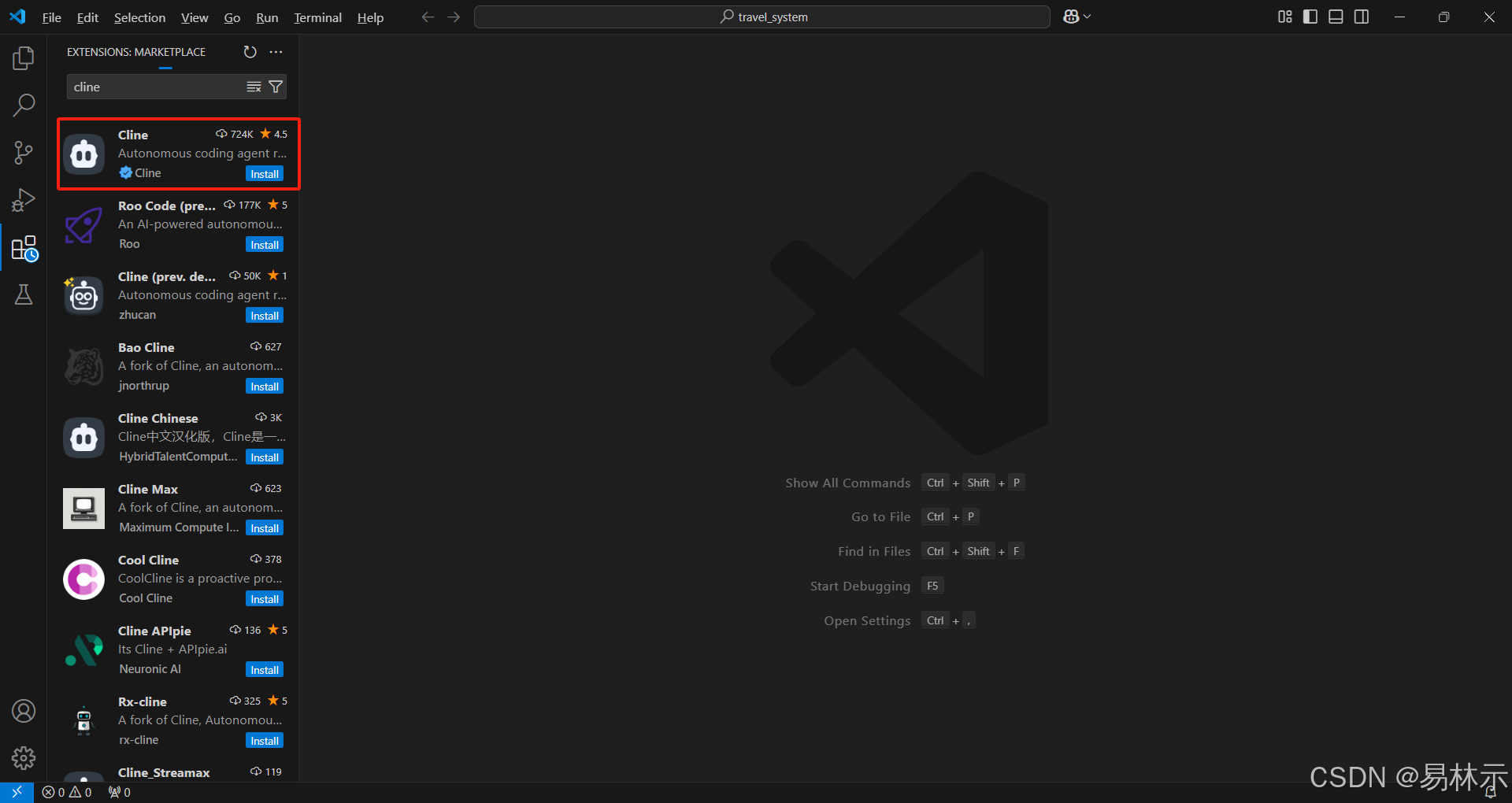Install the Cool Cline extension
The width and height of the screenshot is (1512, 803).
coord(265,599)
